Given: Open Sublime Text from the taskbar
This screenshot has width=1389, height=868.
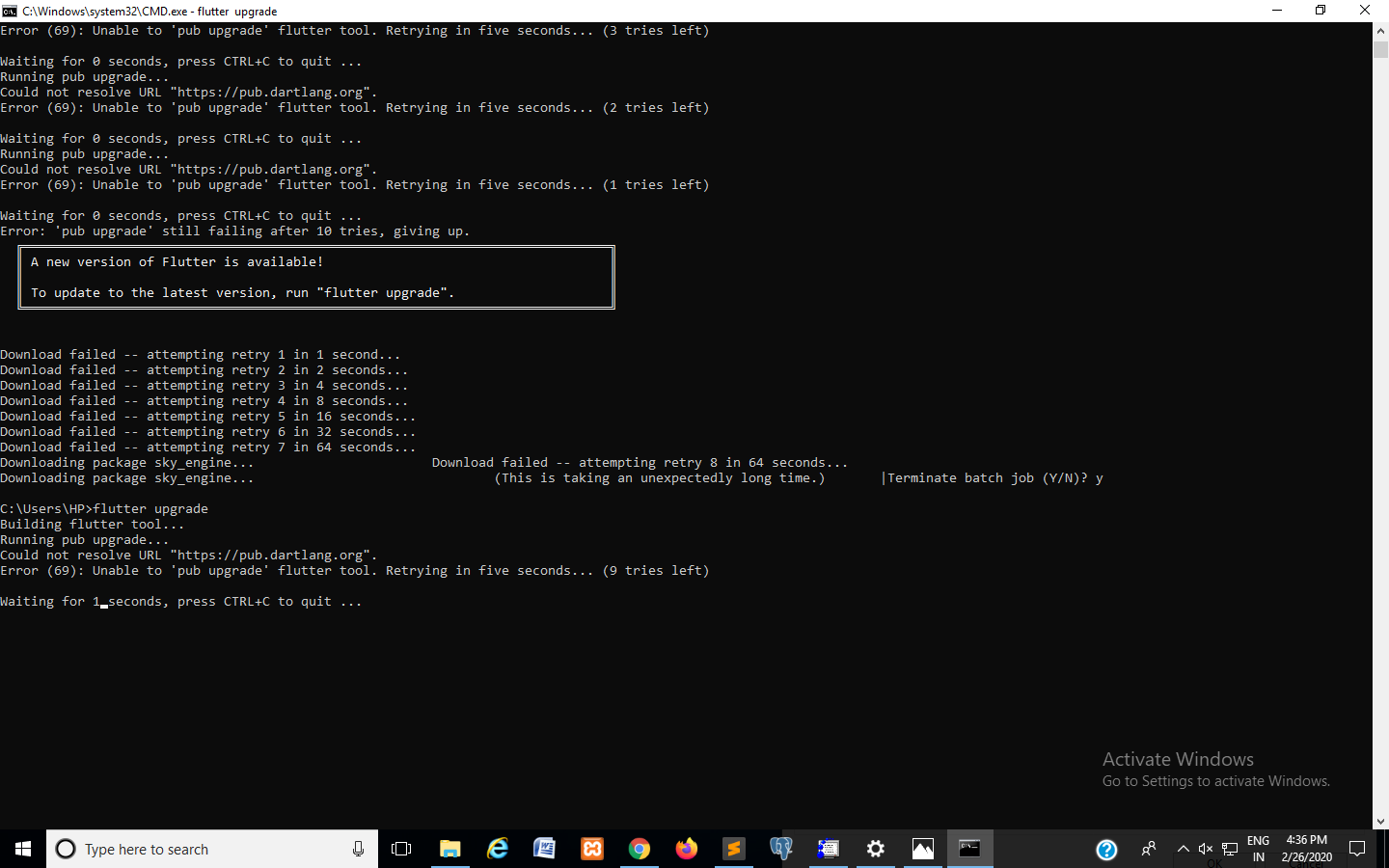Looking at the screenshot, I should tap(734, 849).
